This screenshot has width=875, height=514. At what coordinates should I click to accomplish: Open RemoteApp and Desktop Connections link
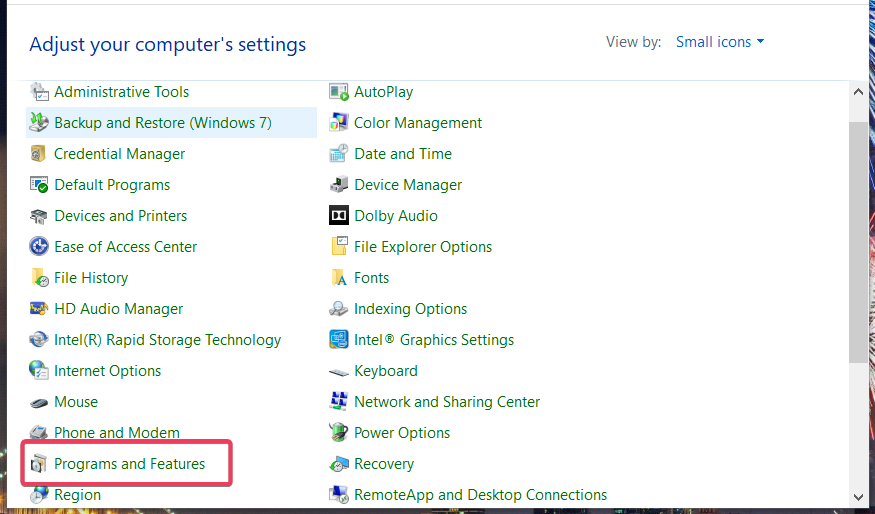480,494
